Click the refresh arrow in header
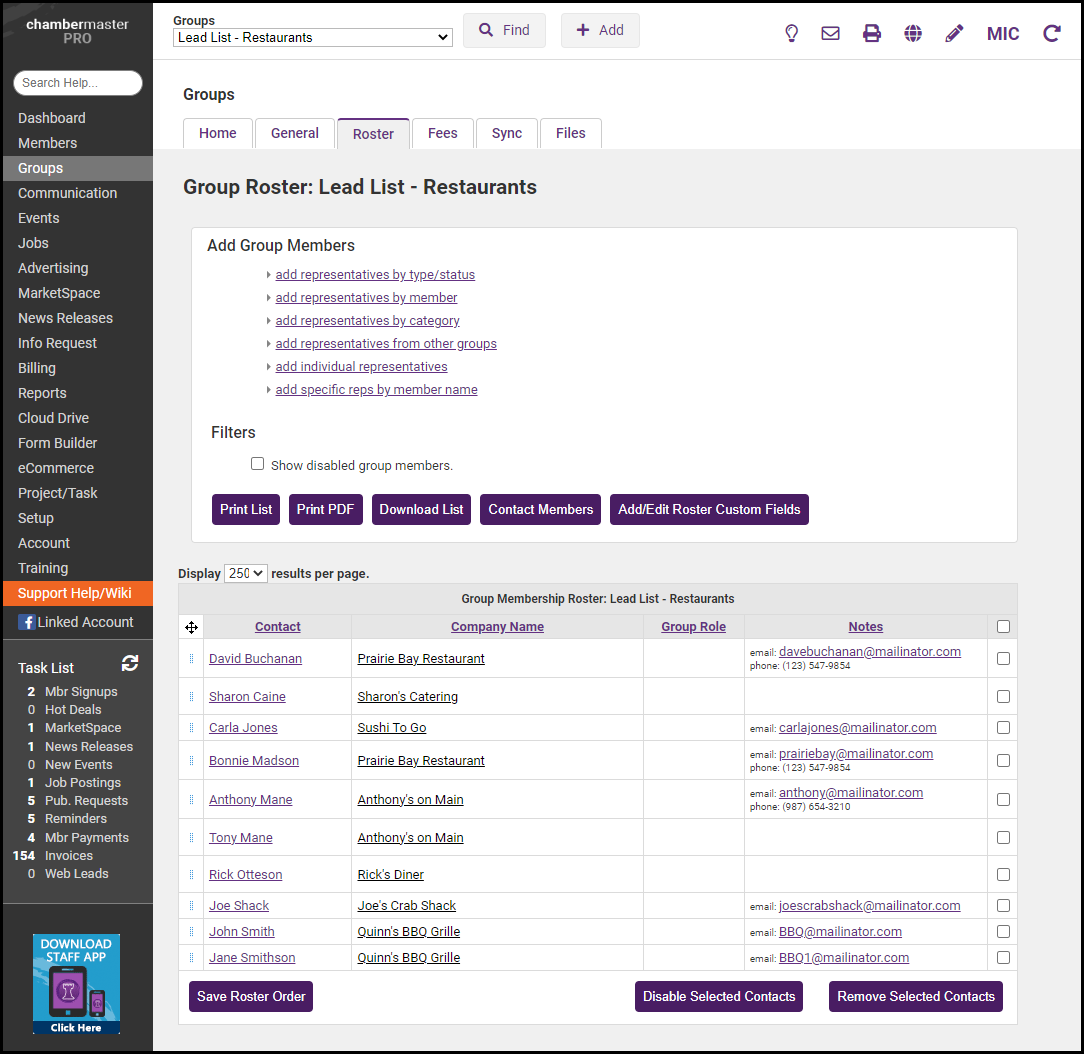Viewport: 1084px width, 1054px height. (x=1052, y=33)
